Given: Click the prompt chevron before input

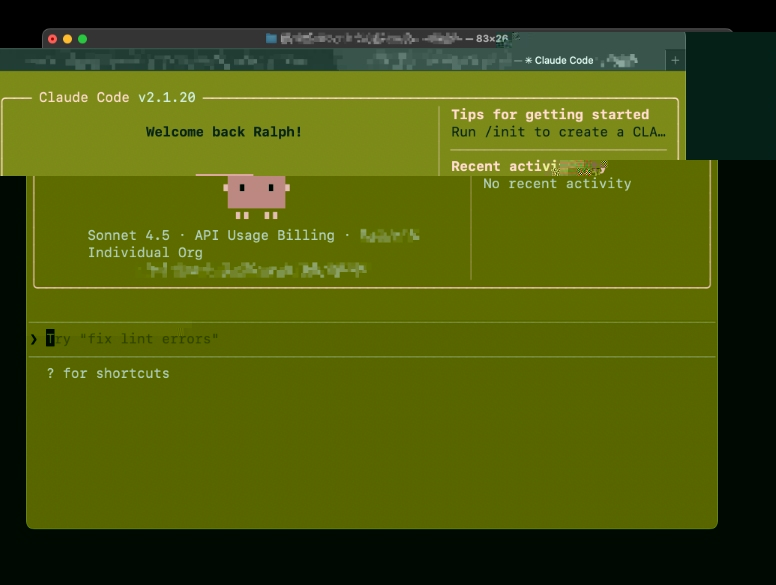Looking at the screenshot, I should (34, 339).
